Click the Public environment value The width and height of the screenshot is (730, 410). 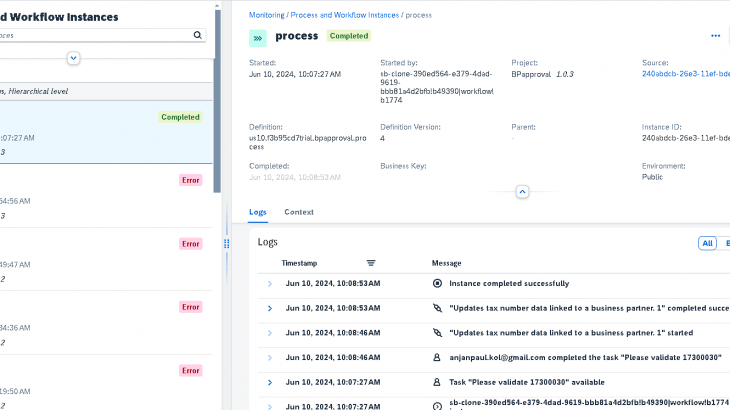point(652,177)
